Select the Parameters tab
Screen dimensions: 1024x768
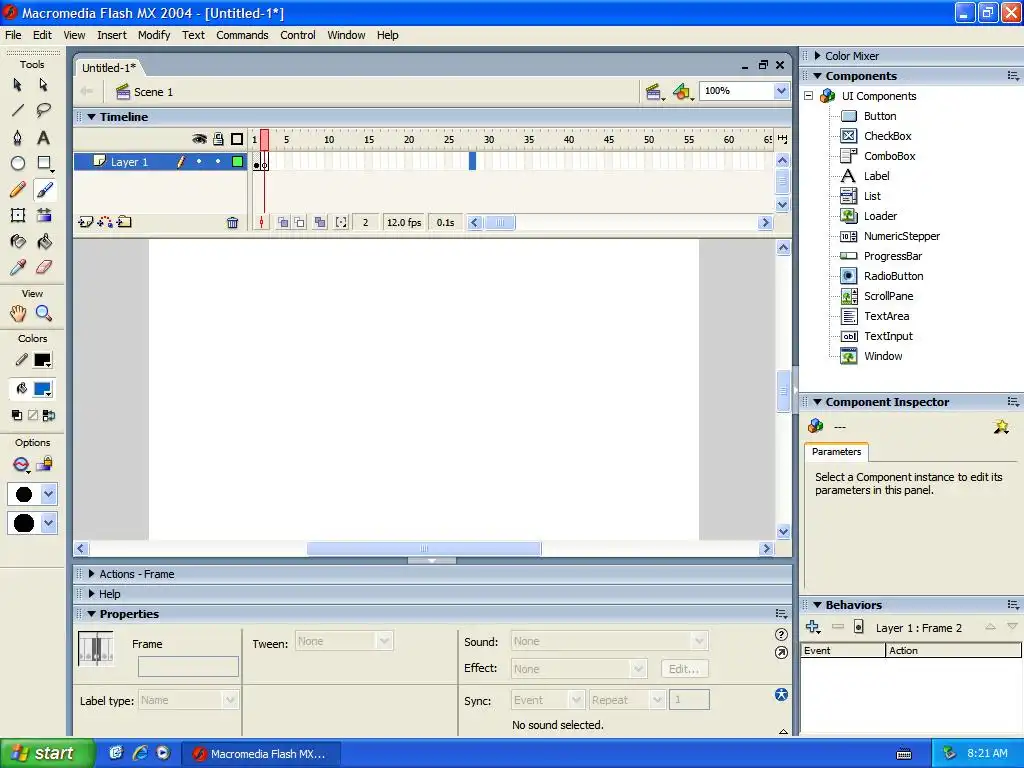837,452
